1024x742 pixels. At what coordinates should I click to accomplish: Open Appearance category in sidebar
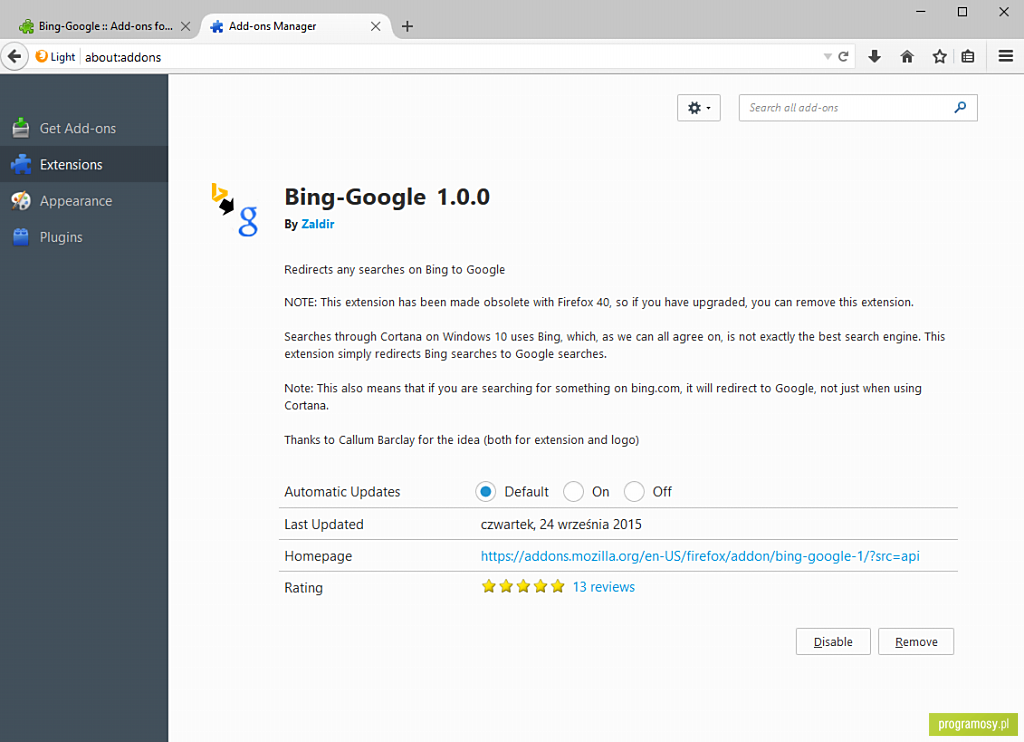tap(84, 201)
